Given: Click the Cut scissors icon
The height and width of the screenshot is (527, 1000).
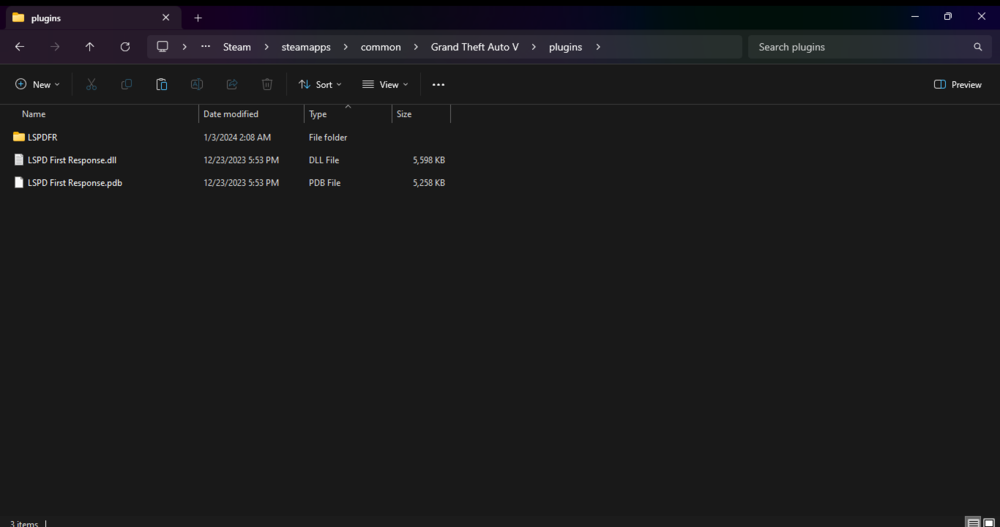Looking at the screenshot, I should pos(91,85).
